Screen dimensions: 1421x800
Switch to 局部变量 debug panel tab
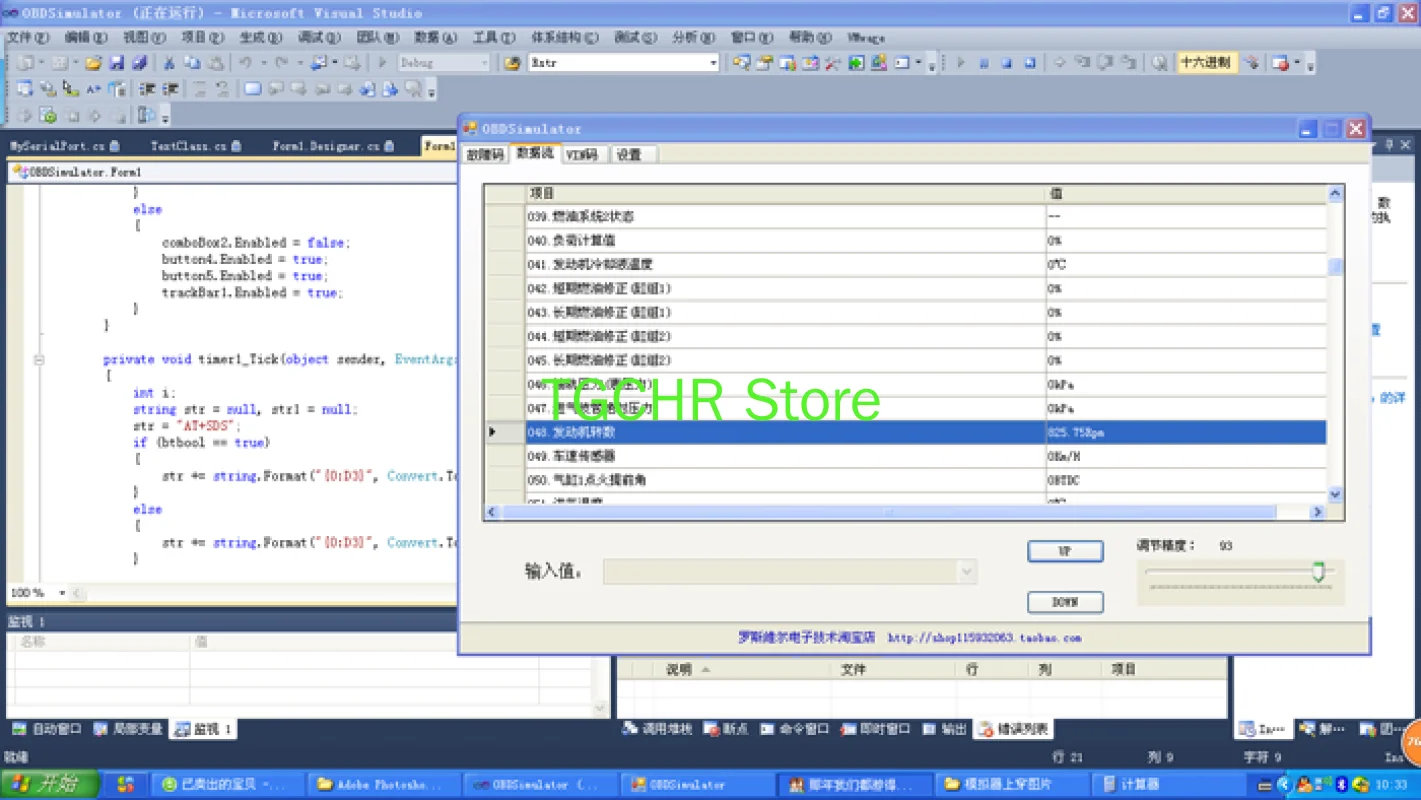pyautogui.click(x=128, y=729)
